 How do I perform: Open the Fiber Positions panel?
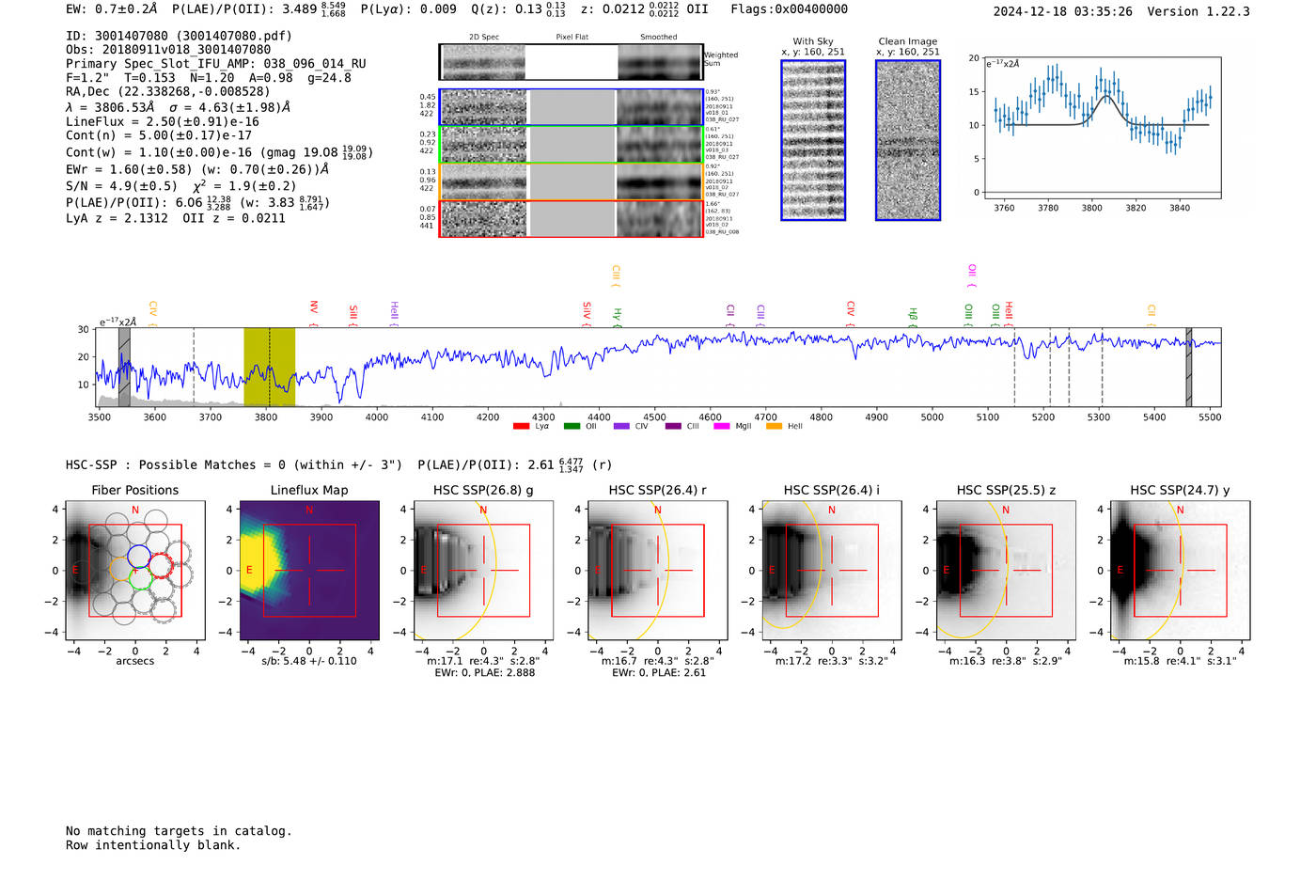tap(135, 571)
